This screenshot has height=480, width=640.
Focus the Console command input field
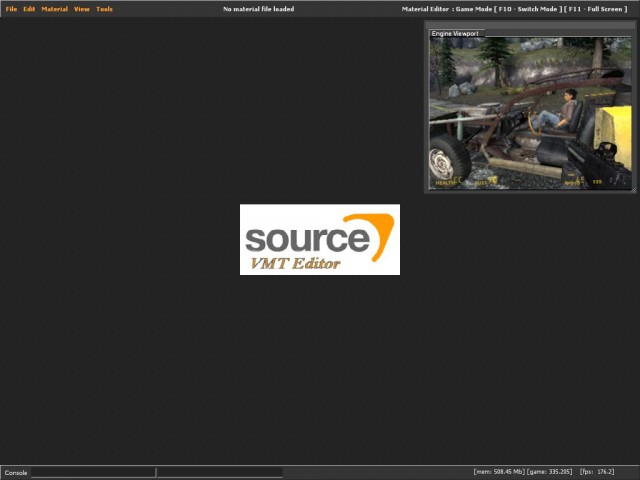(x=93, y=473)
